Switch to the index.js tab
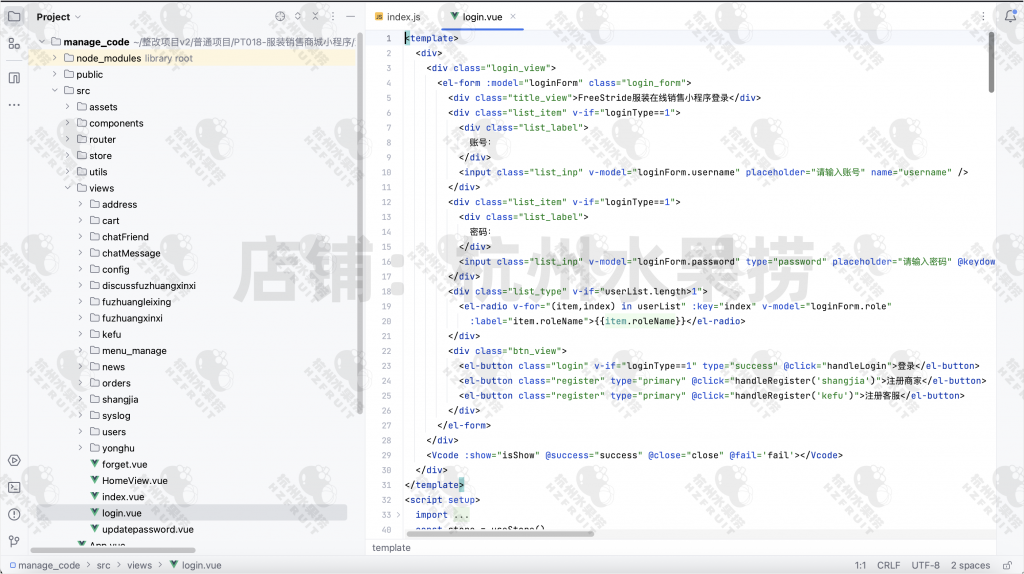This screenshot has height=574, width=1024. pyautogui.click(x=397, y=17)
